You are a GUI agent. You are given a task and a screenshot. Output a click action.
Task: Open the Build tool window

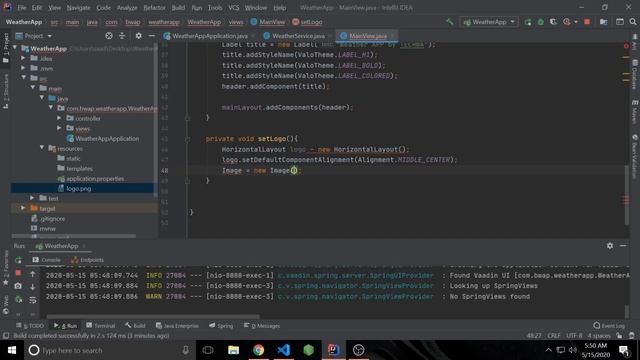coord(135,326)
